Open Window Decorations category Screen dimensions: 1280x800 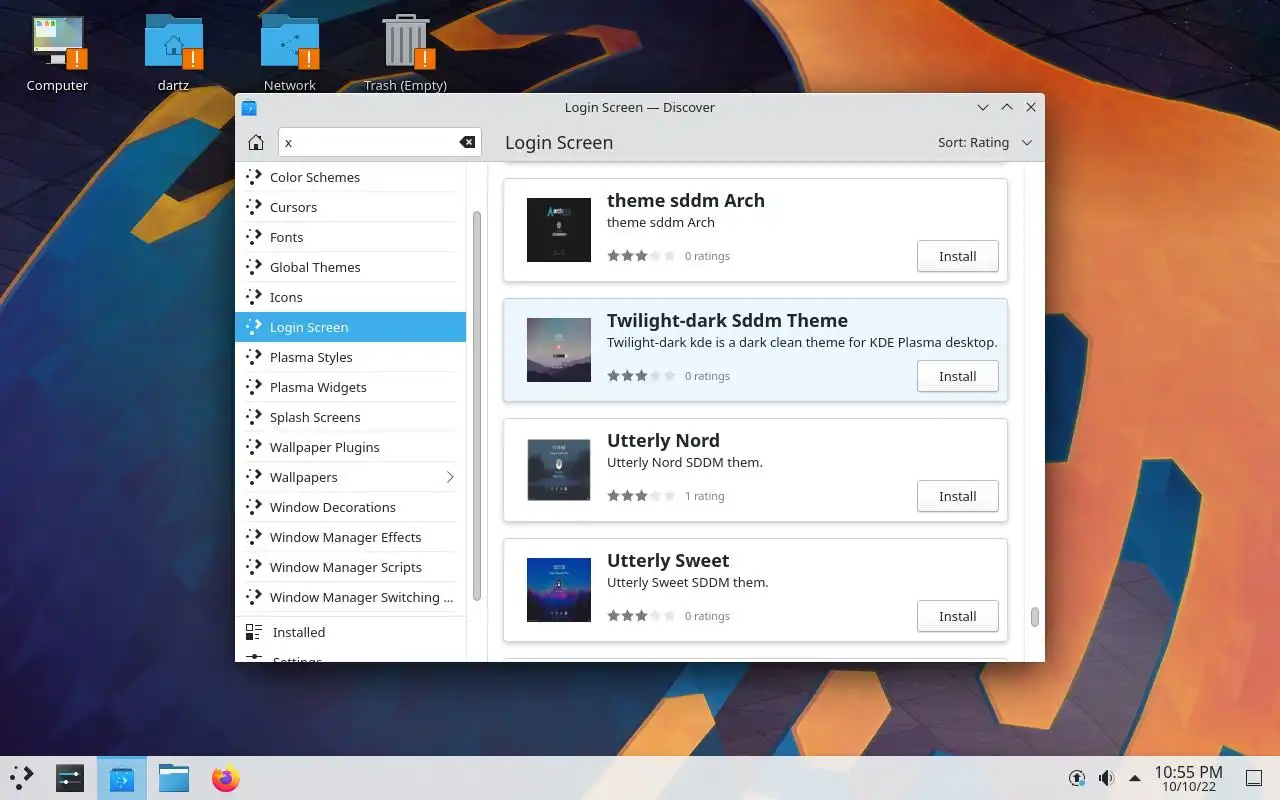[350, 507]
